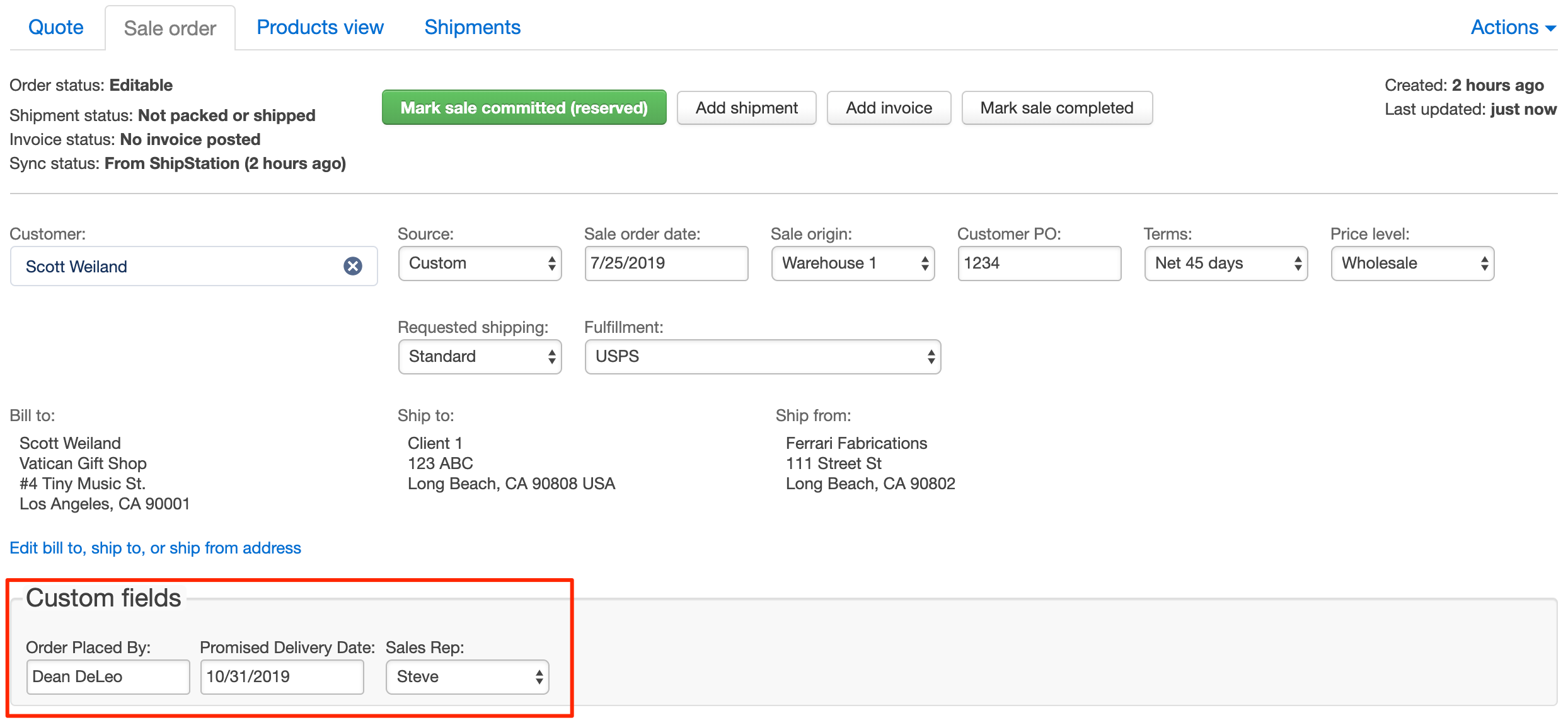The image size is (1568, 725).
Task: Click the 'Ferrari Fabrications' ship-from name
Action: click(856, 443)
